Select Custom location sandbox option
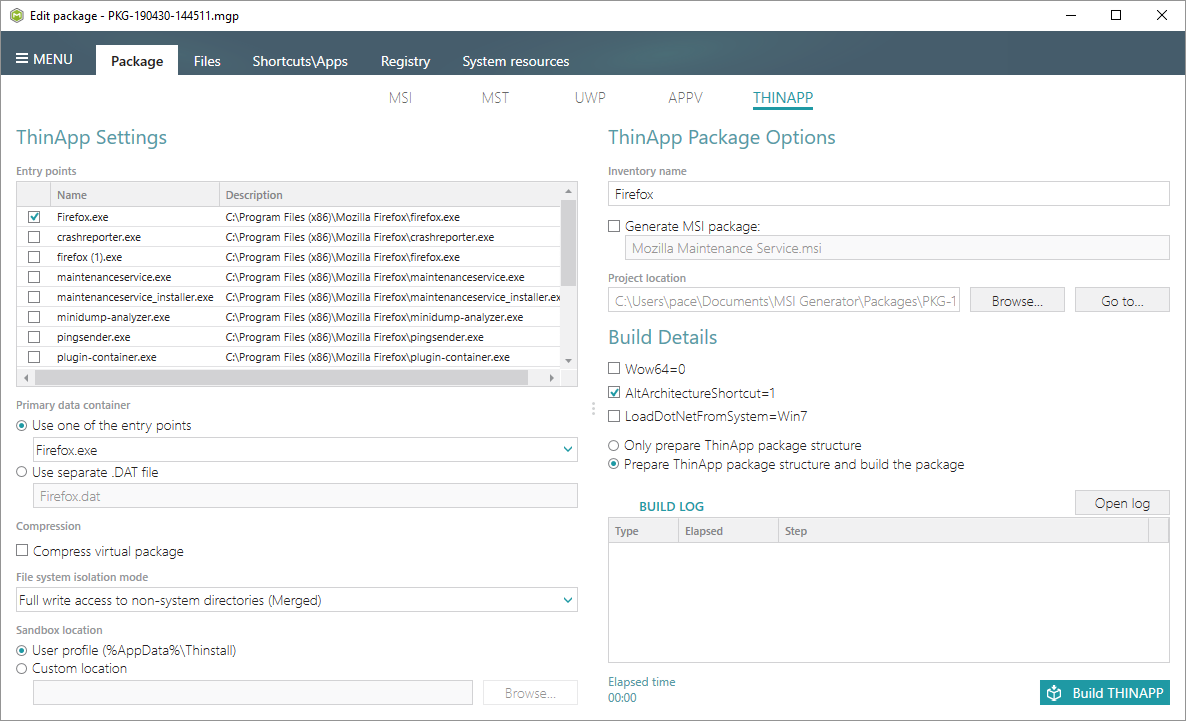Screen dimensions: 1186x721 pyautogui.click(x=72, y=669)
